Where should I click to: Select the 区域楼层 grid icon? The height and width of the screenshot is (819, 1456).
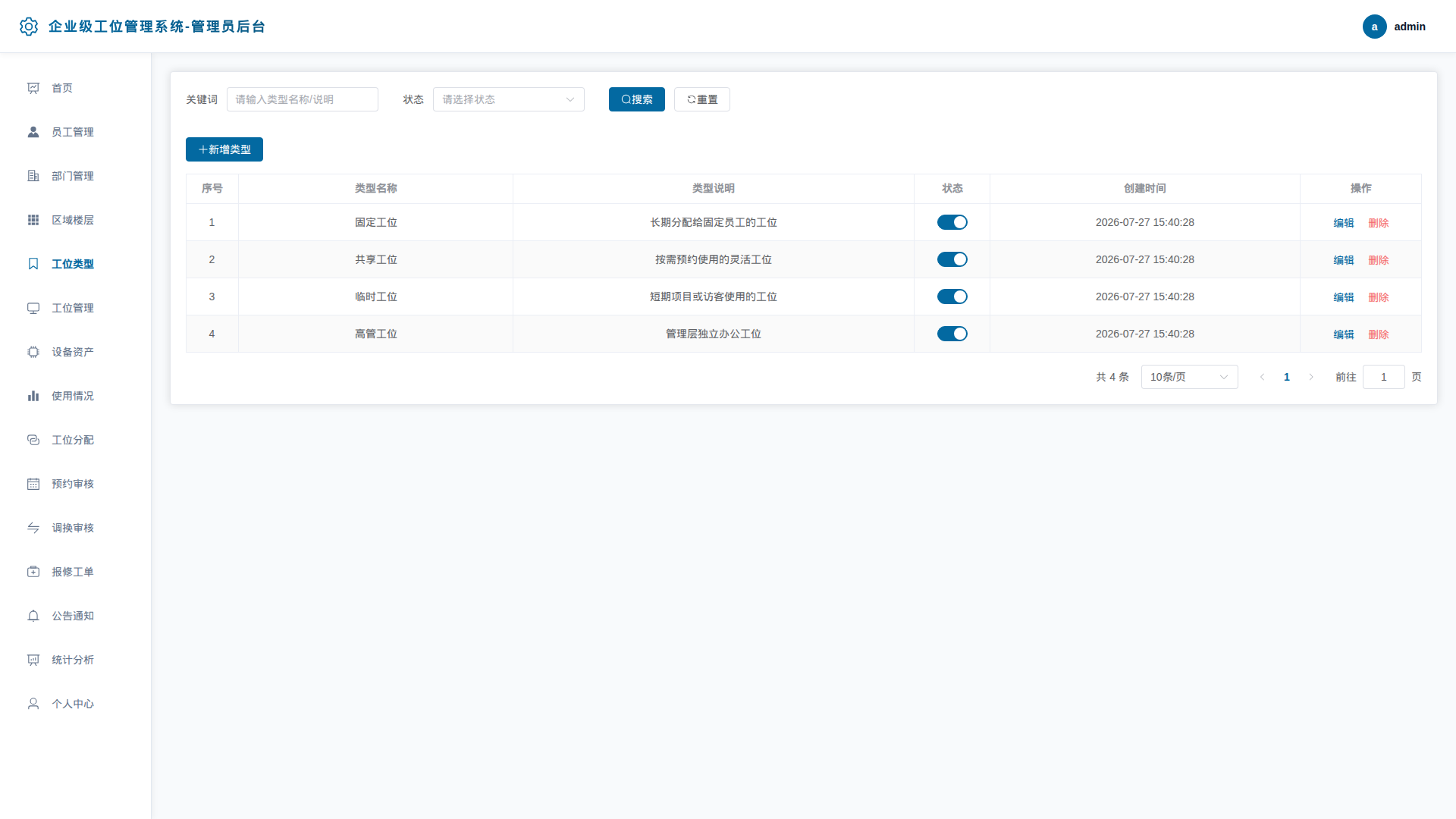[33, 220]
